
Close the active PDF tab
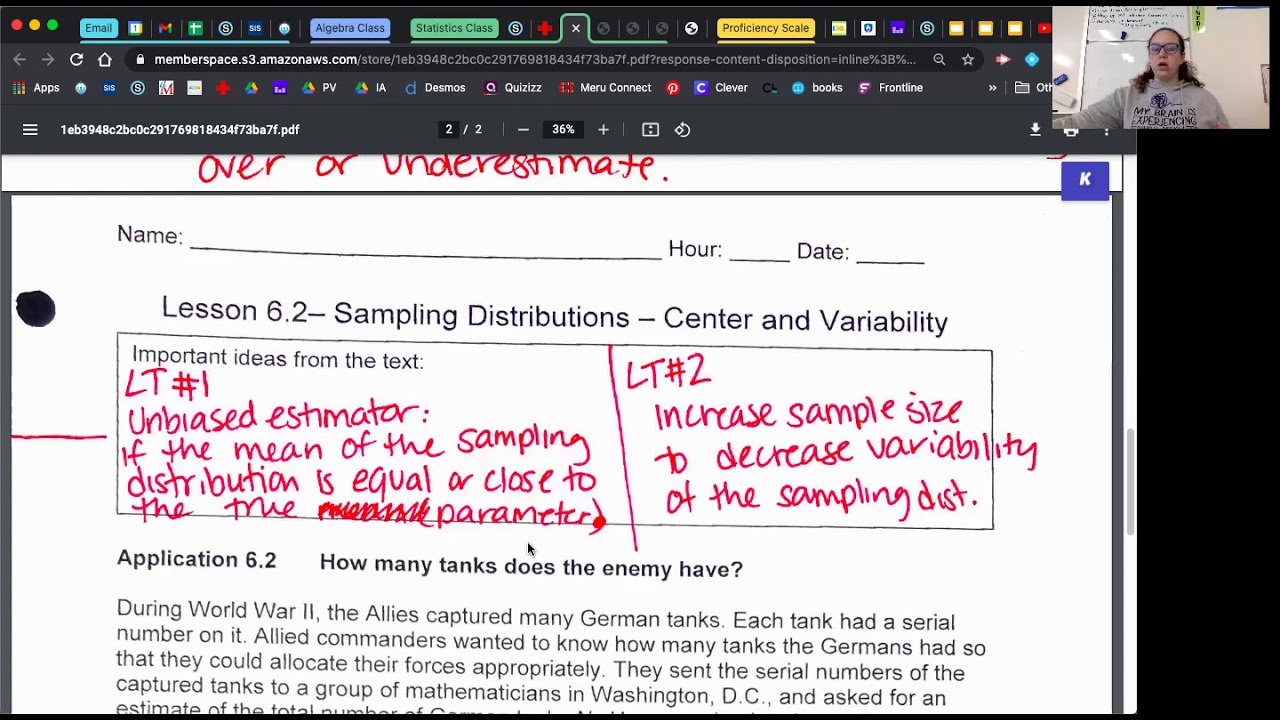575,28
